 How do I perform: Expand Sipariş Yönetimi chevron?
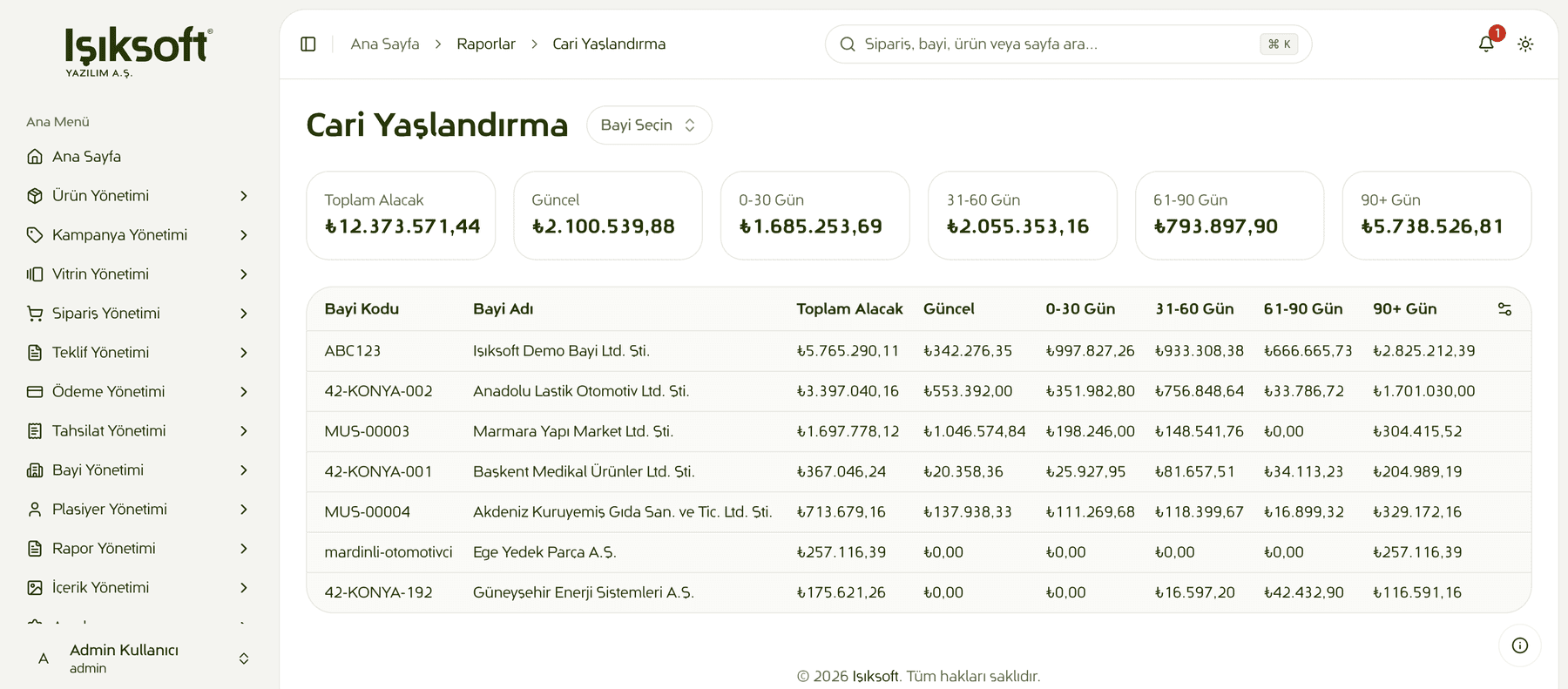coord(244,314)
